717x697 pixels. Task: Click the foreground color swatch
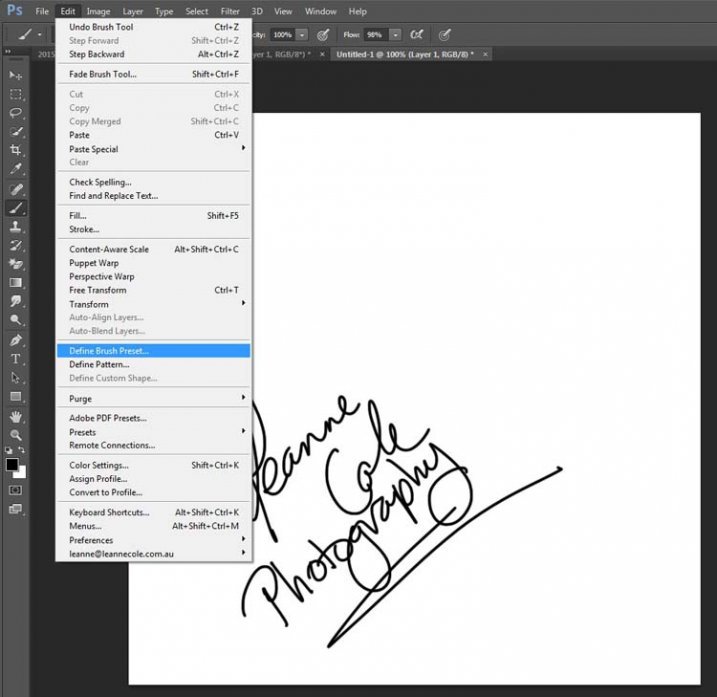[12, 465]
